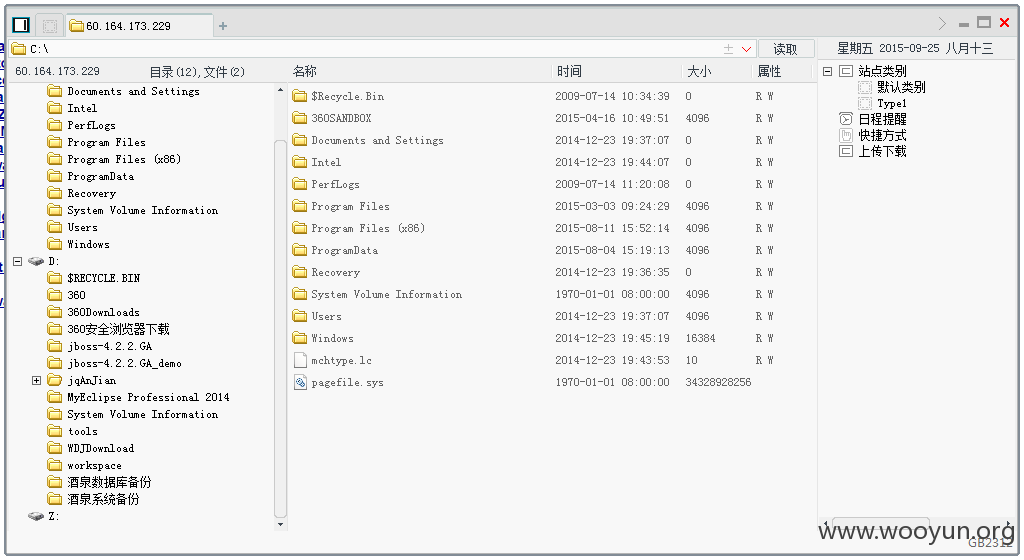The height and width of the screenshot is (560, 1024).
Task: Select Documents and Settings in the left tree
Action: tap(133, 91)
